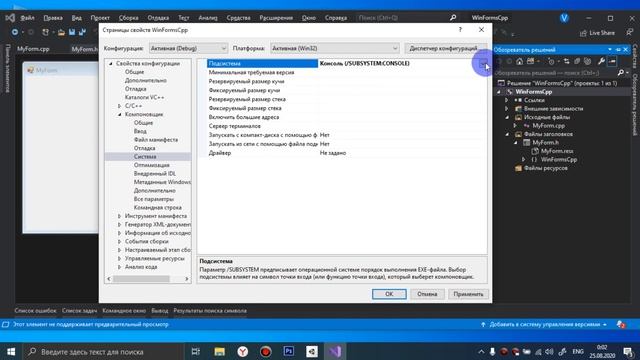The height and width of the screenshot is (360, 640).
Task: Collapse the Компоновщик tree node
Action: (120, 115)
